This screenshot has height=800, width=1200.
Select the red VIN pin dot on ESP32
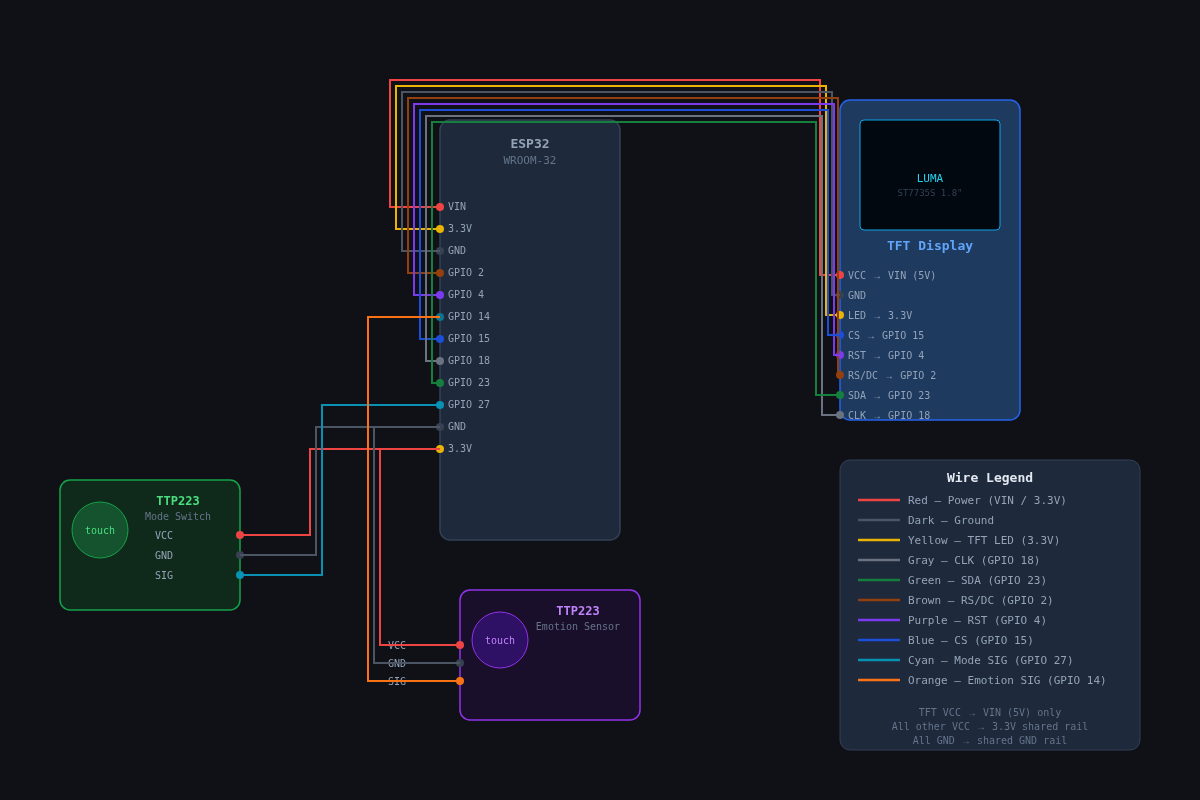440,207
